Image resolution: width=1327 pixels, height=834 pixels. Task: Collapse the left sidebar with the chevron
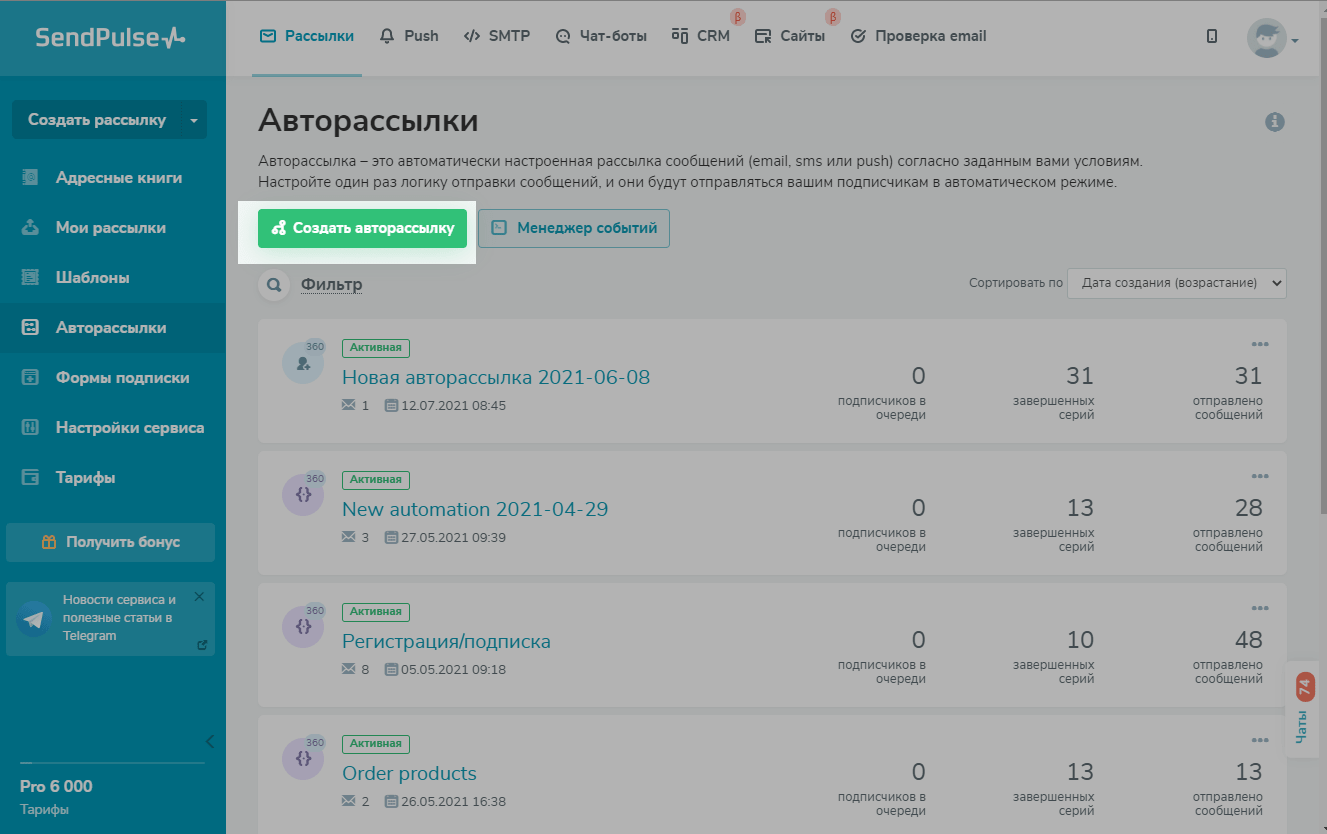point(209,741)
